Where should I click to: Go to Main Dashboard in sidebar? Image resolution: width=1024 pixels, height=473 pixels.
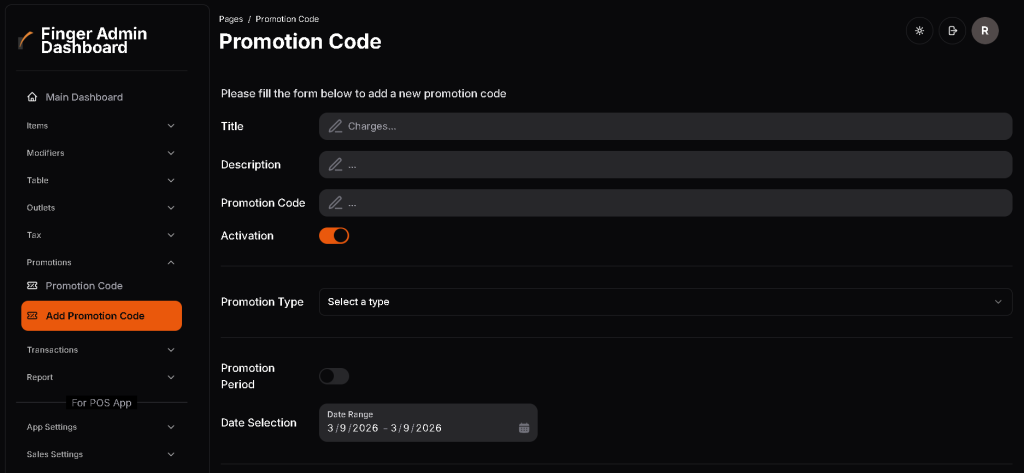[x=84, y=97]
